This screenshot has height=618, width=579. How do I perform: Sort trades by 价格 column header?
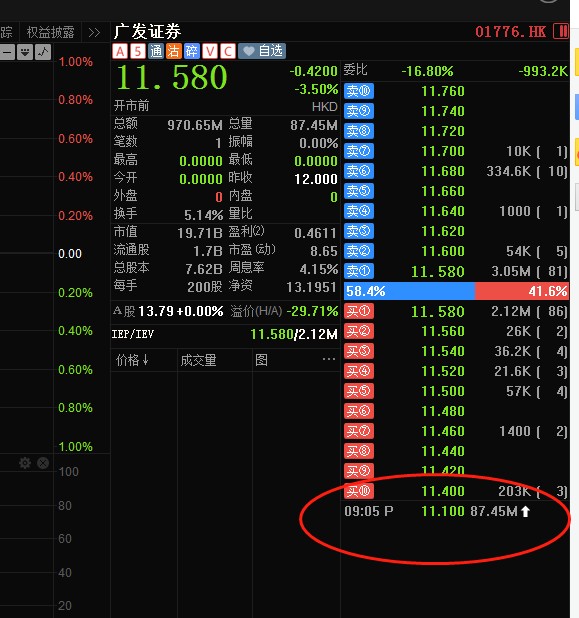pyautogui.click(x=132, y=360)
